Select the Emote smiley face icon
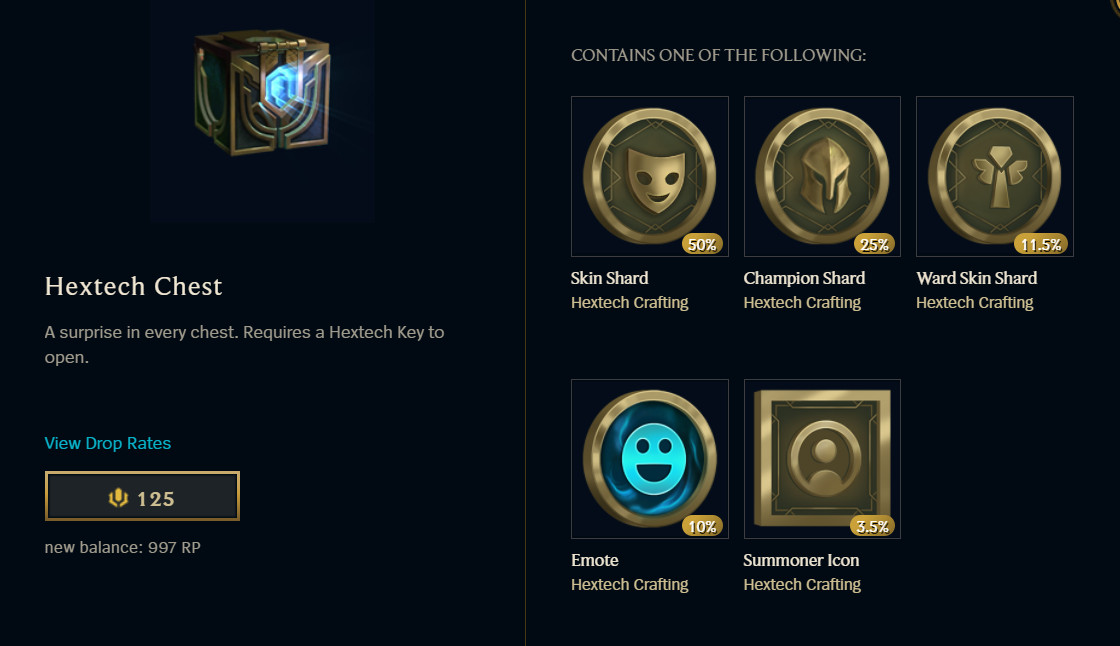 coord(649,458)
